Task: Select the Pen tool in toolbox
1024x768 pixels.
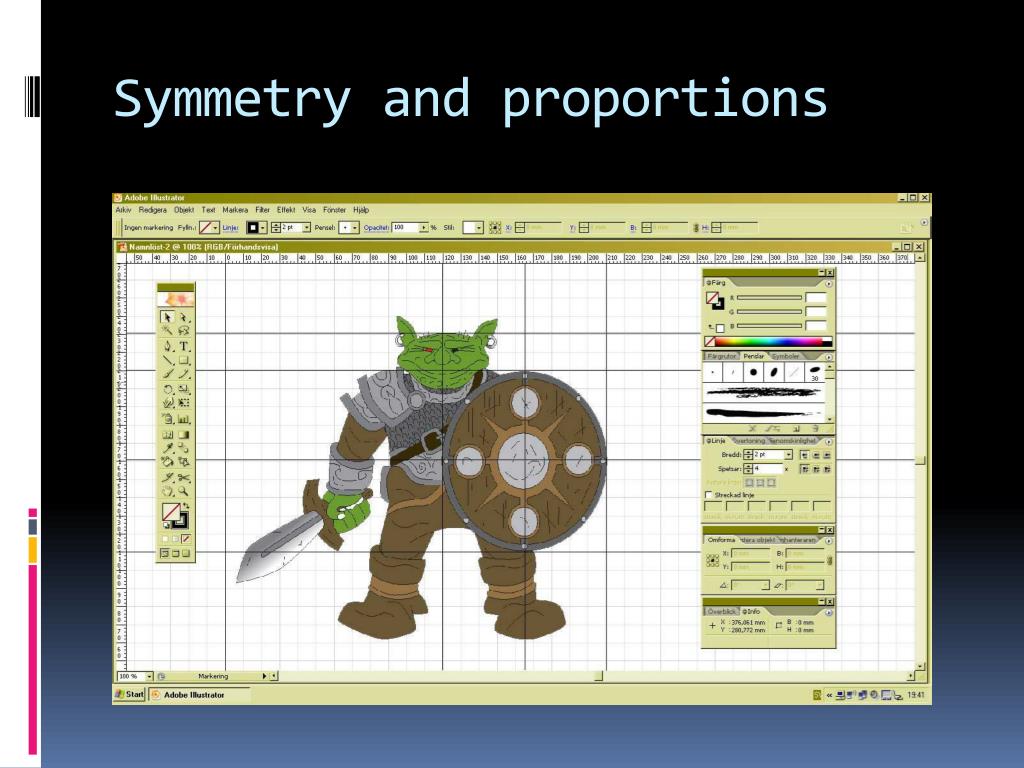Action: pyautogui.click(x=167, y=346)
